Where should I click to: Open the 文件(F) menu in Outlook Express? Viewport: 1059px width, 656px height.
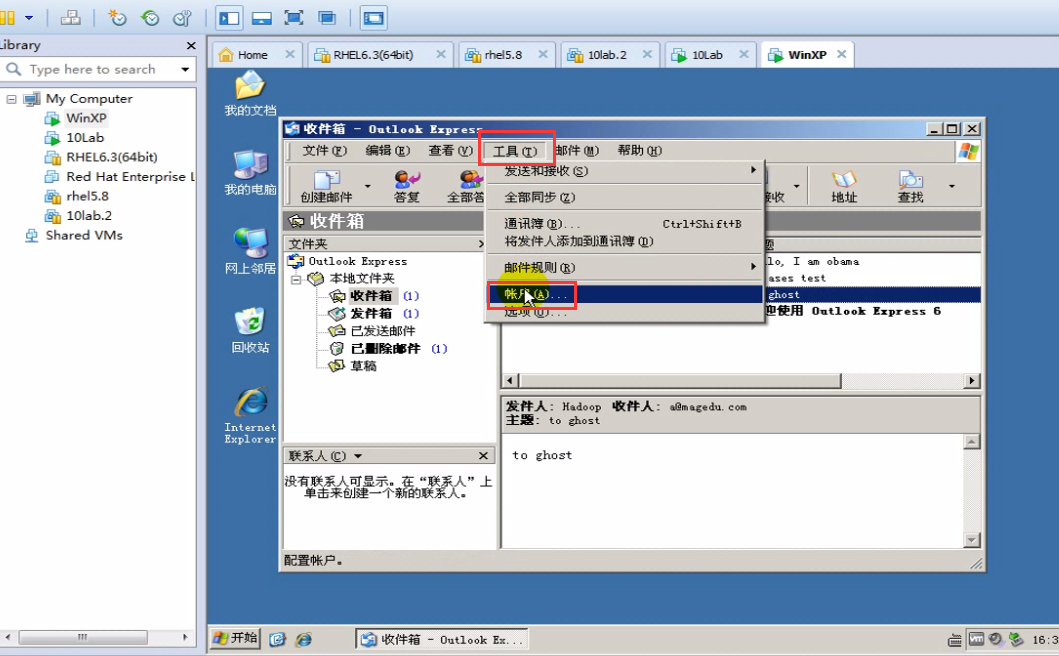pyautogui.click(x=325, y=151)
